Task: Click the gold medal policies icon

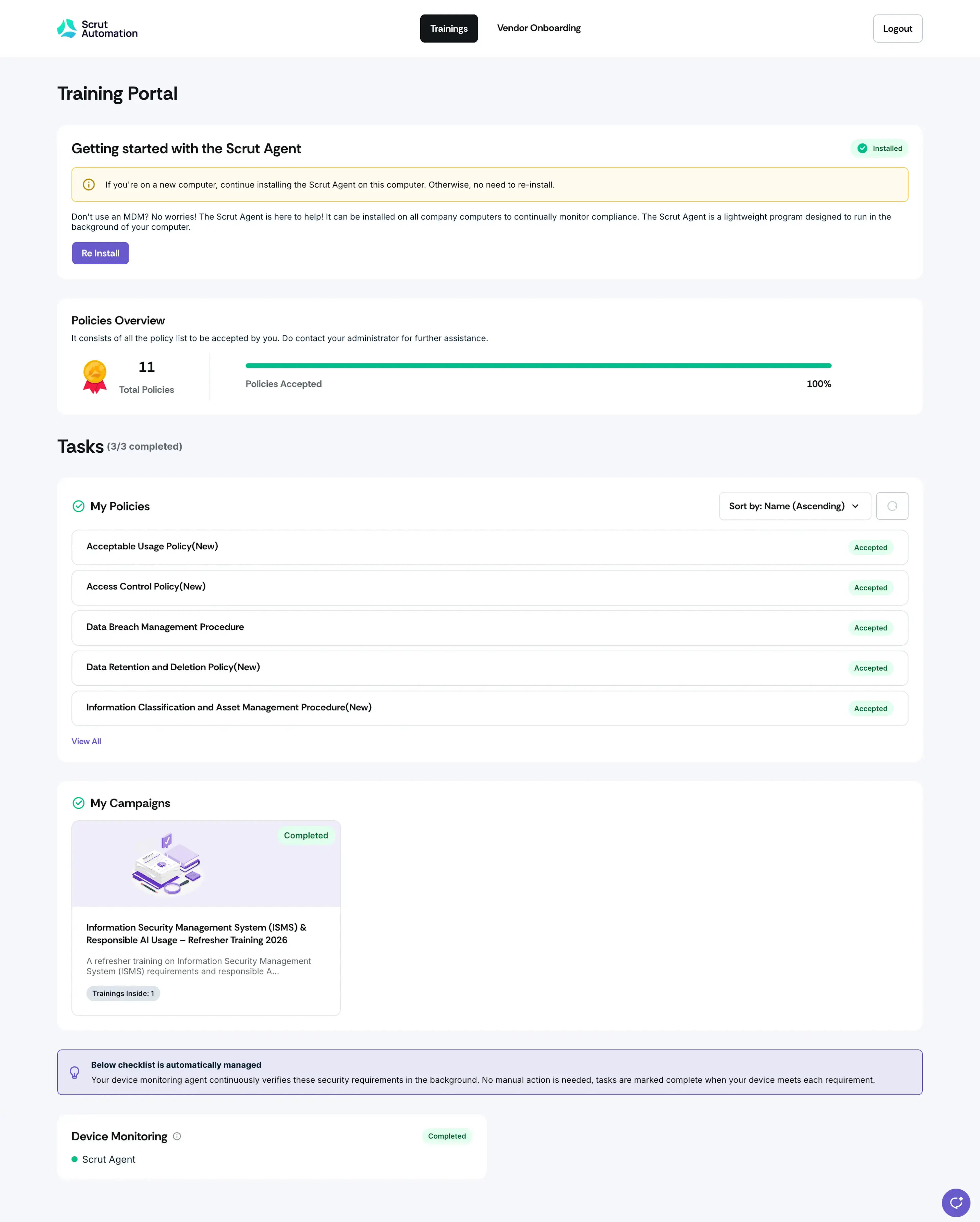Action: [95, 377]
